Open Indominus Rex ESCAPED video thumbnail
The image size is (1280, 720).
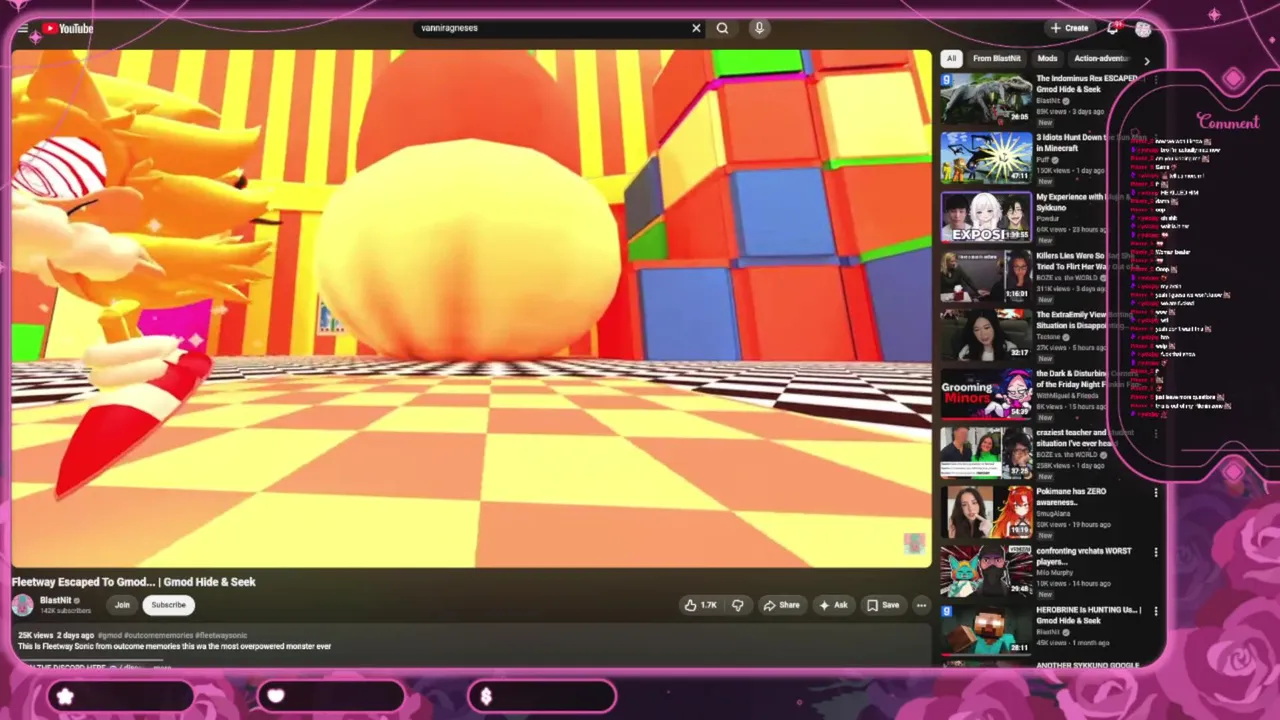(x=986, y=98)
